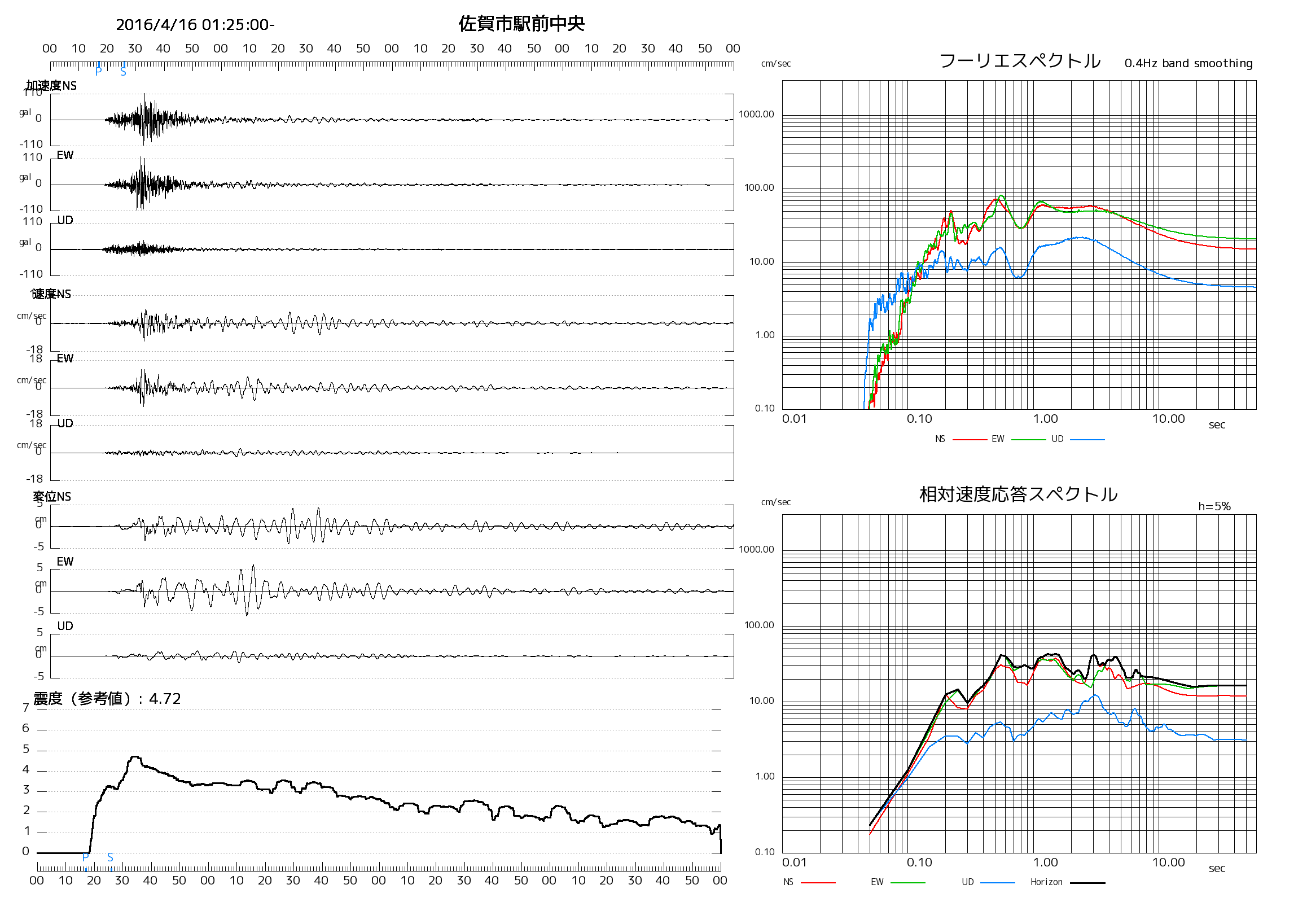Click the 100.00 tick on response spectrum axis
The image size is (1307, 924).
tap(759, 625)
